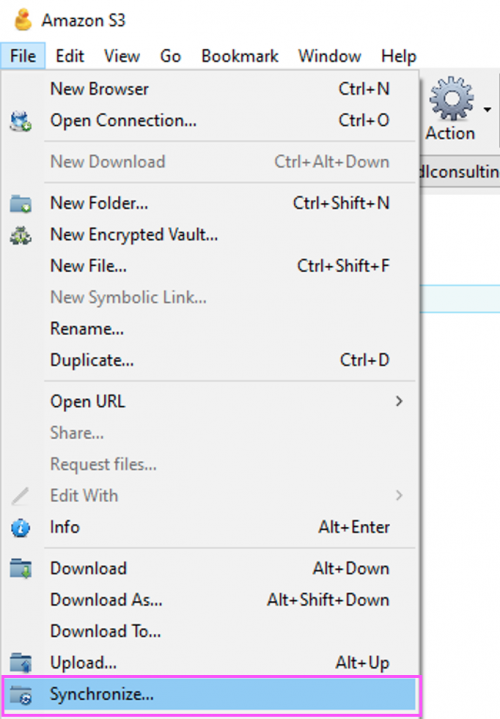Click the New Encrypted Vault icon
The width and height of the screenshot is (500, 719).
click(x=21, y=235)
